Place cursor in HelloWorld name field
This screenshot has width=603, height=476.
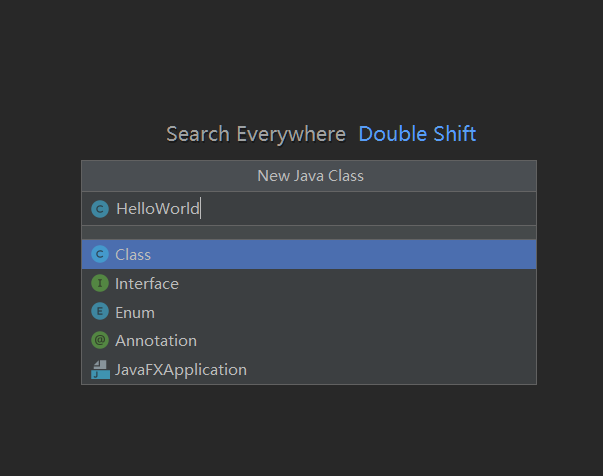(x=309, y=209)
